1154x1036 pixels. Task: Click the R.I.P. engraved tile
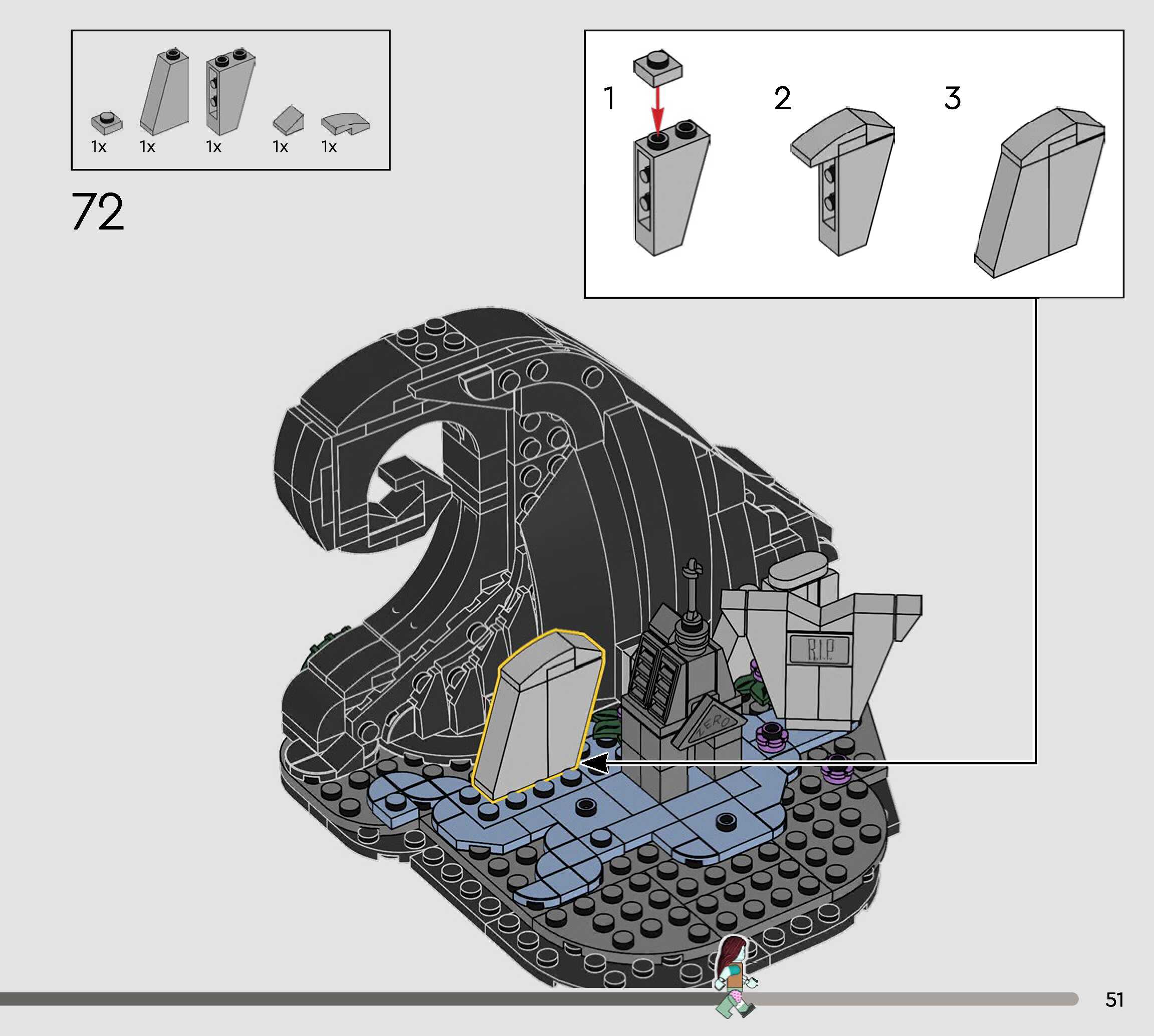point(820,649)
